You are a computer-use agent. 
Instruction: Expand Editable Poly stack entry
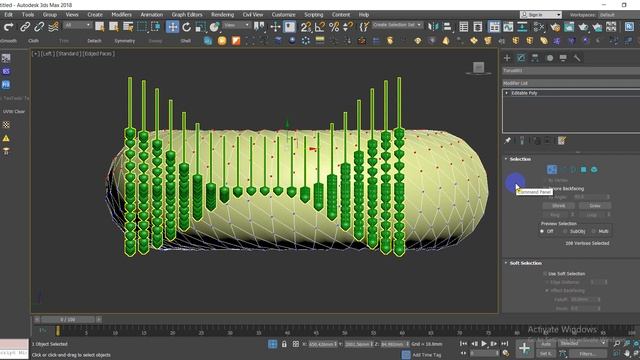pyautogui.click(x=507, y=93)
